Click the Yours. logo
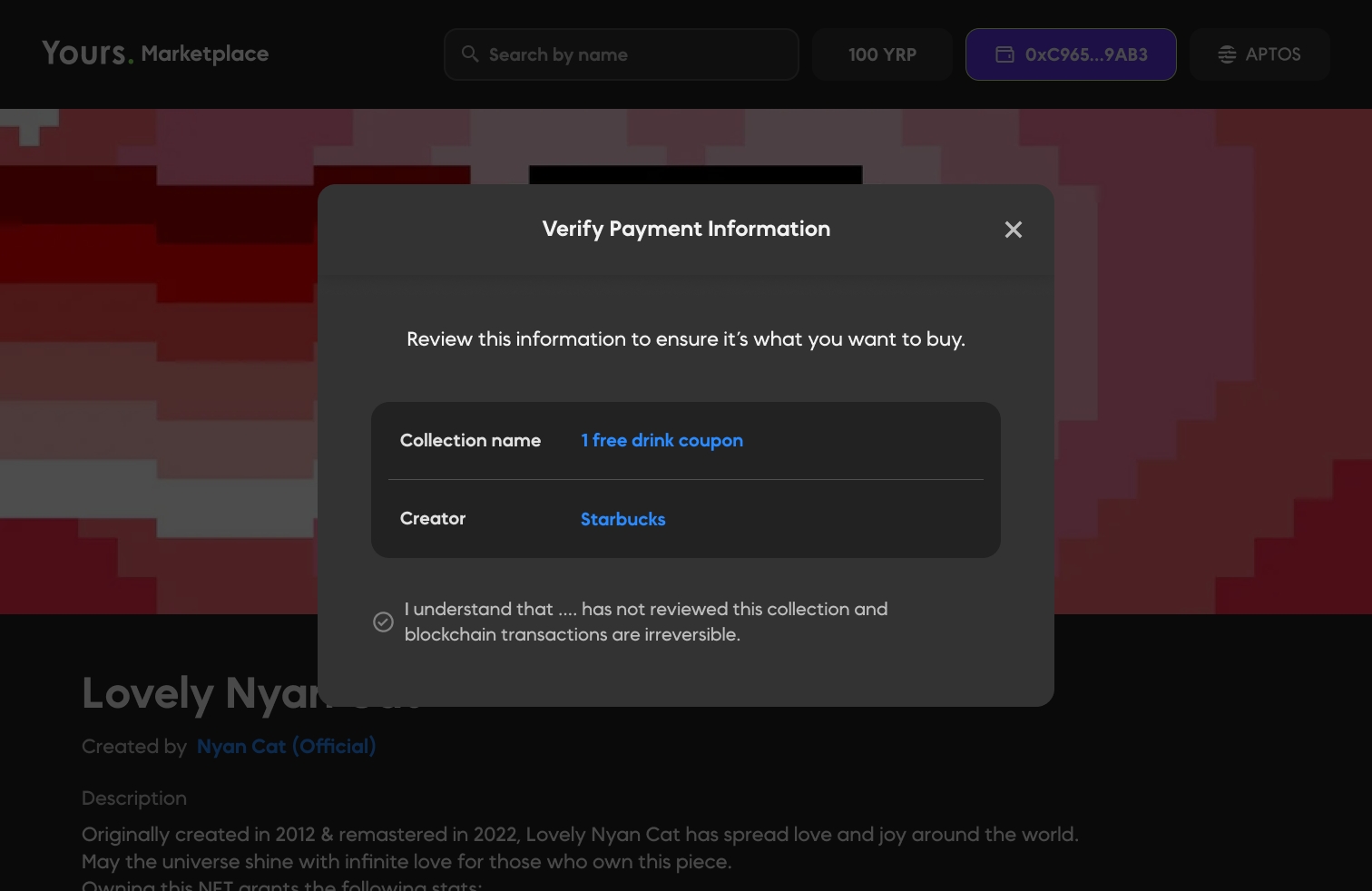1372x891 pixels. click(88, 54)
